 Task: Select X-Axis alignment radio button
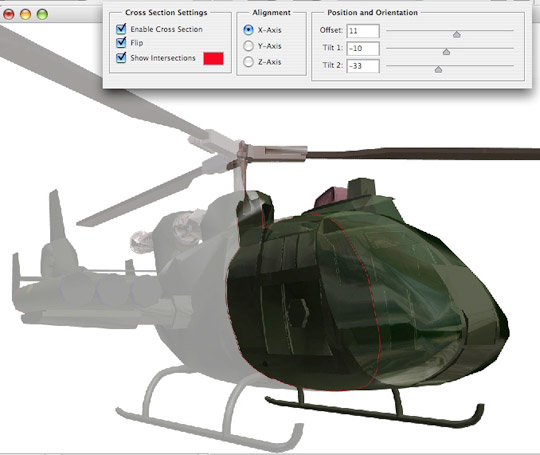(x=248, y=30)
